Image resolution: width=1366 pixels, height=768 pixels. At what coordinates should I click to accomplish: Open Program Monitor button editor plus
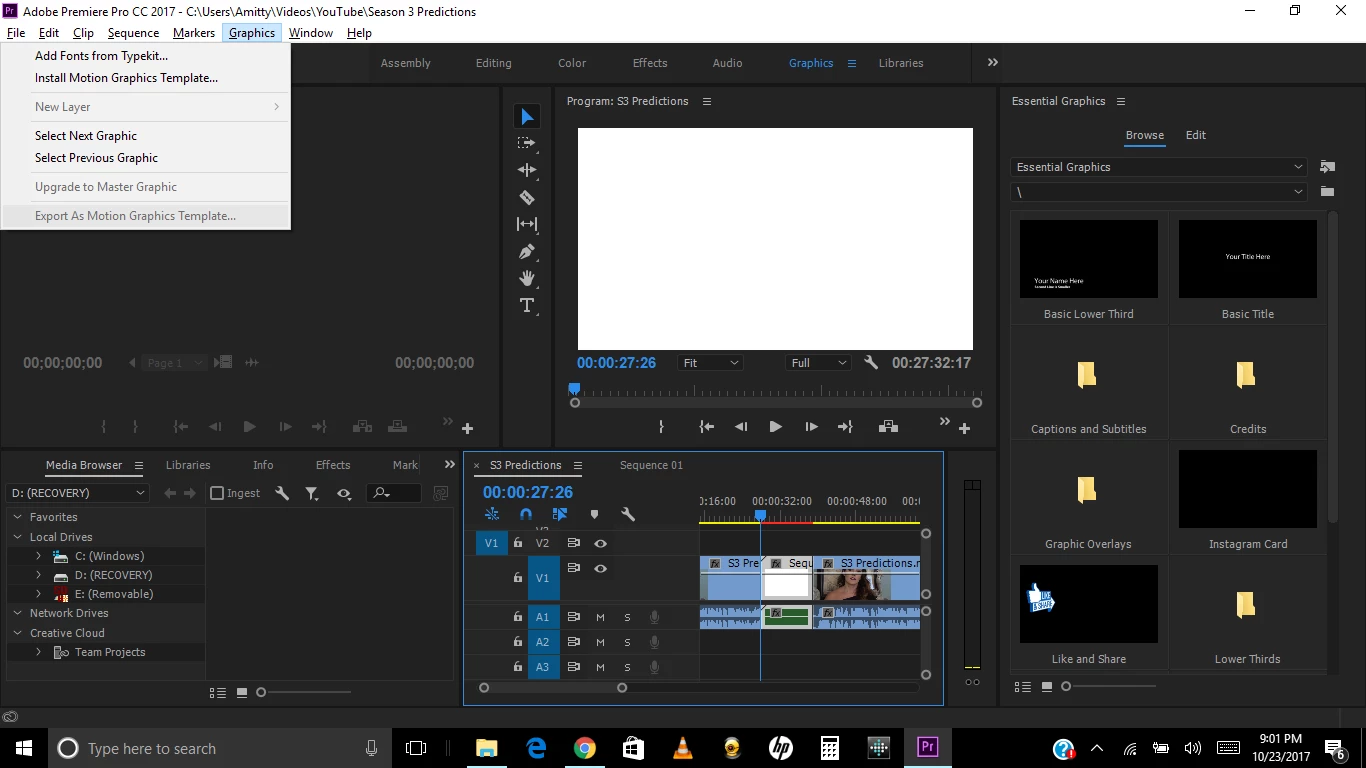pos(964,428)
